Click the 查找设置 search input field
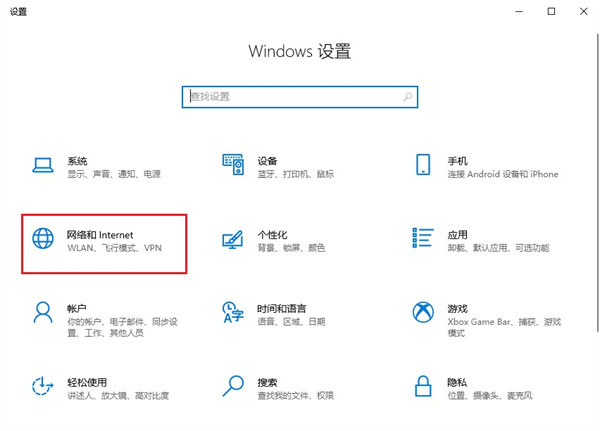Viewport: 600px width, 431px height. click(x=300, y=97)
